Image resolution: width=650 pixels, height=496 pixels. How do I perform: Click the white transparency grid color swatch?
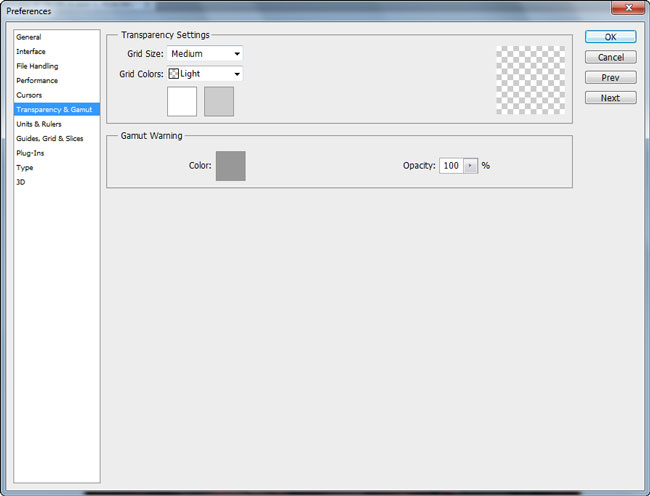click(x=182, y=101)
